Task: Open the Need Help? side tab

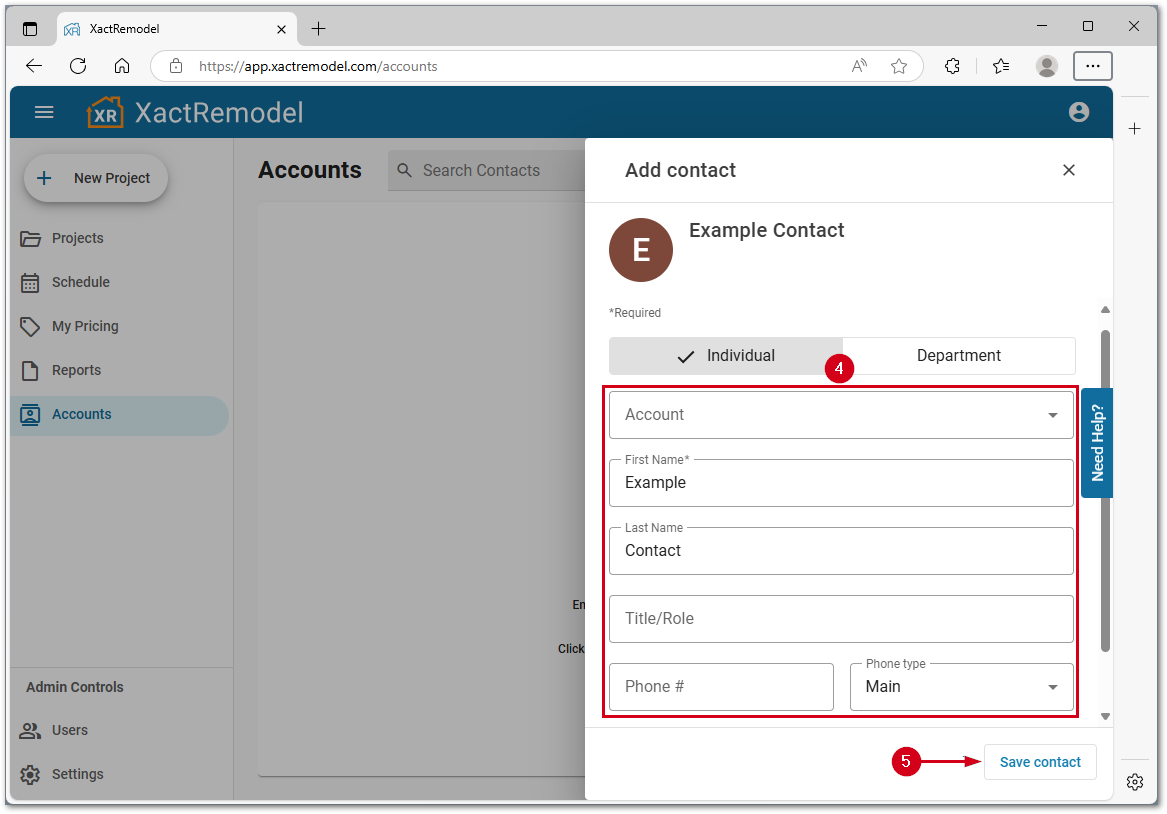Action: tap(1097, 443)
